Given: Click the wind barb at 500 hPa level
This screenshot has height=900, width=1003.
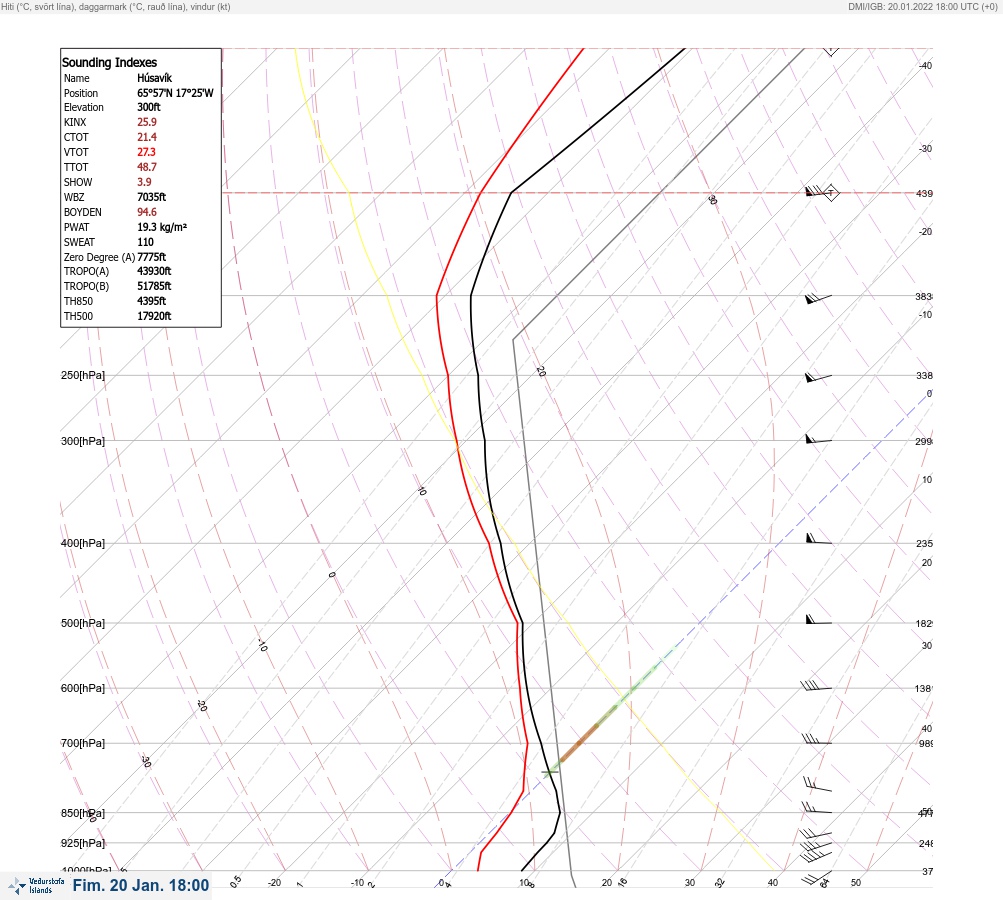Looking at the screenshot, I should point(819,619).
